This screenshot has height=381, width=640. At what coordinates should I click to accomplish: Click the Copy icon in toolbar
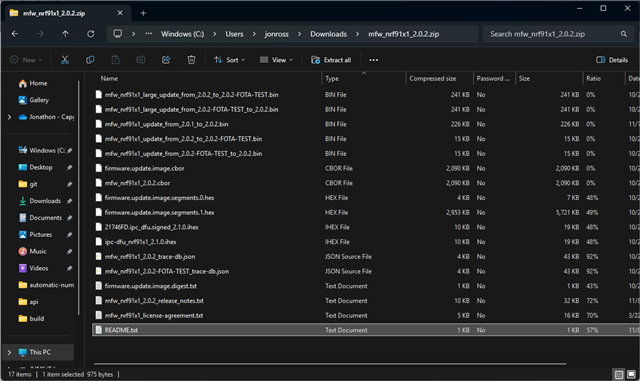coord(90,60)
